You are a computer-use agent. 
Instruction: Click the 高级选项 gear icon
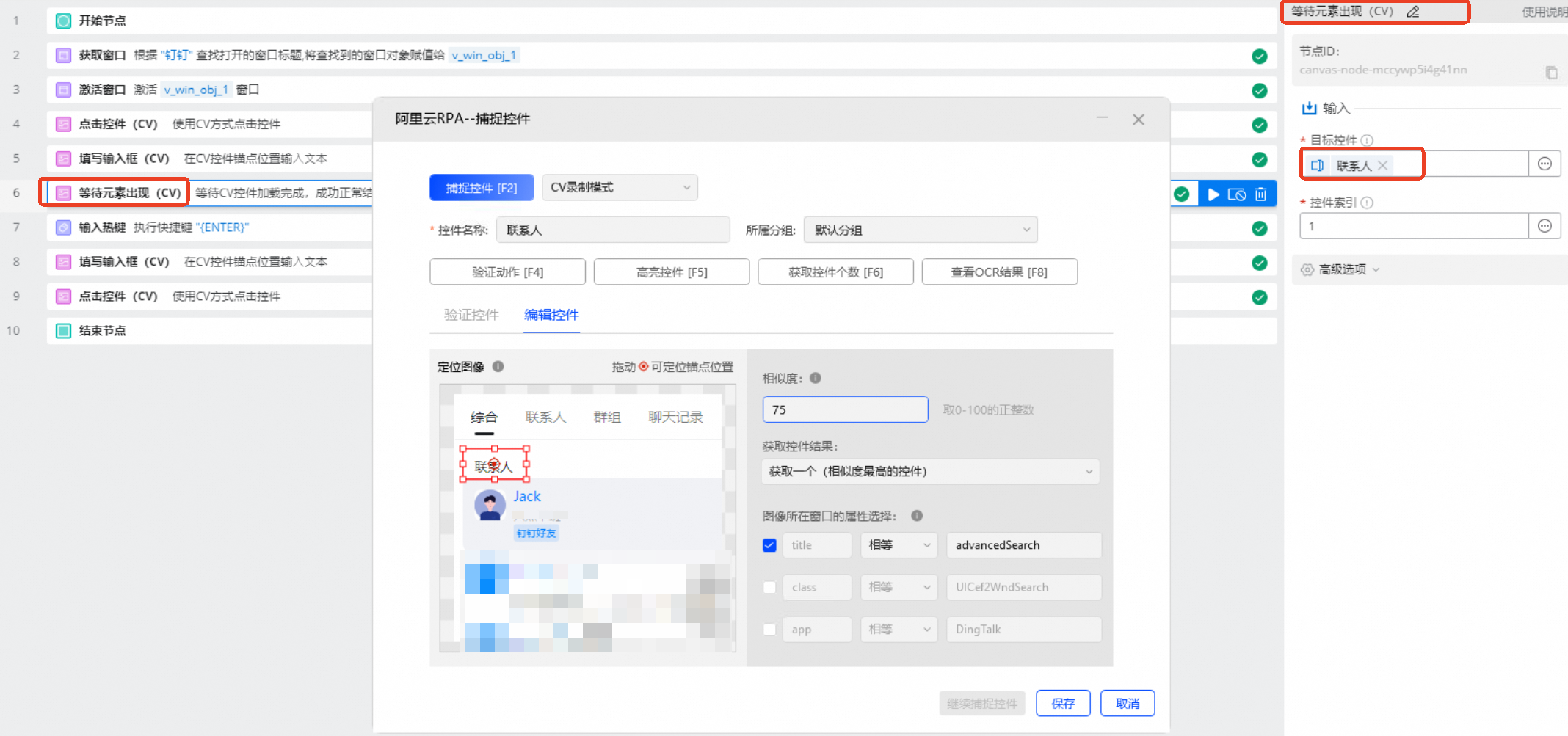[1307, 269]
